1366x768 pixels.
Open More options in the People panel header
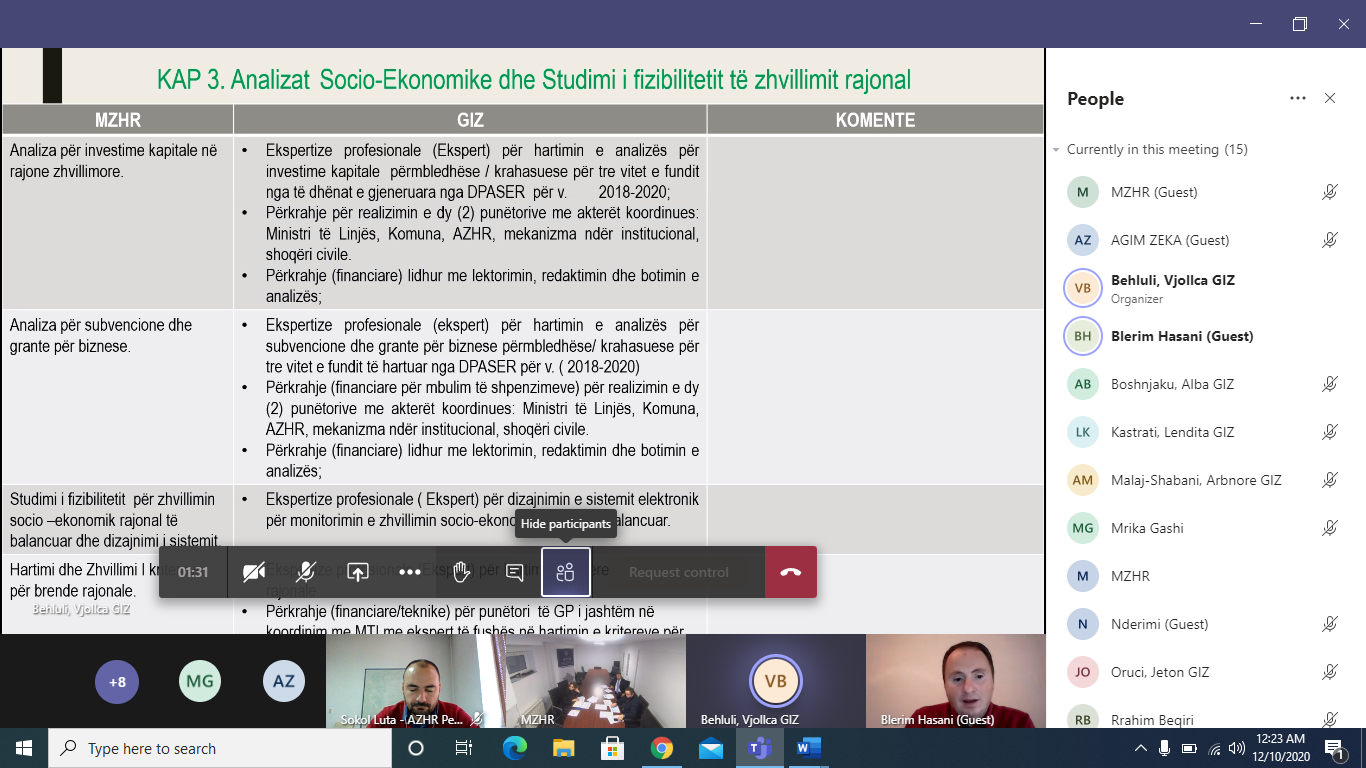[x=1298, y=98]
